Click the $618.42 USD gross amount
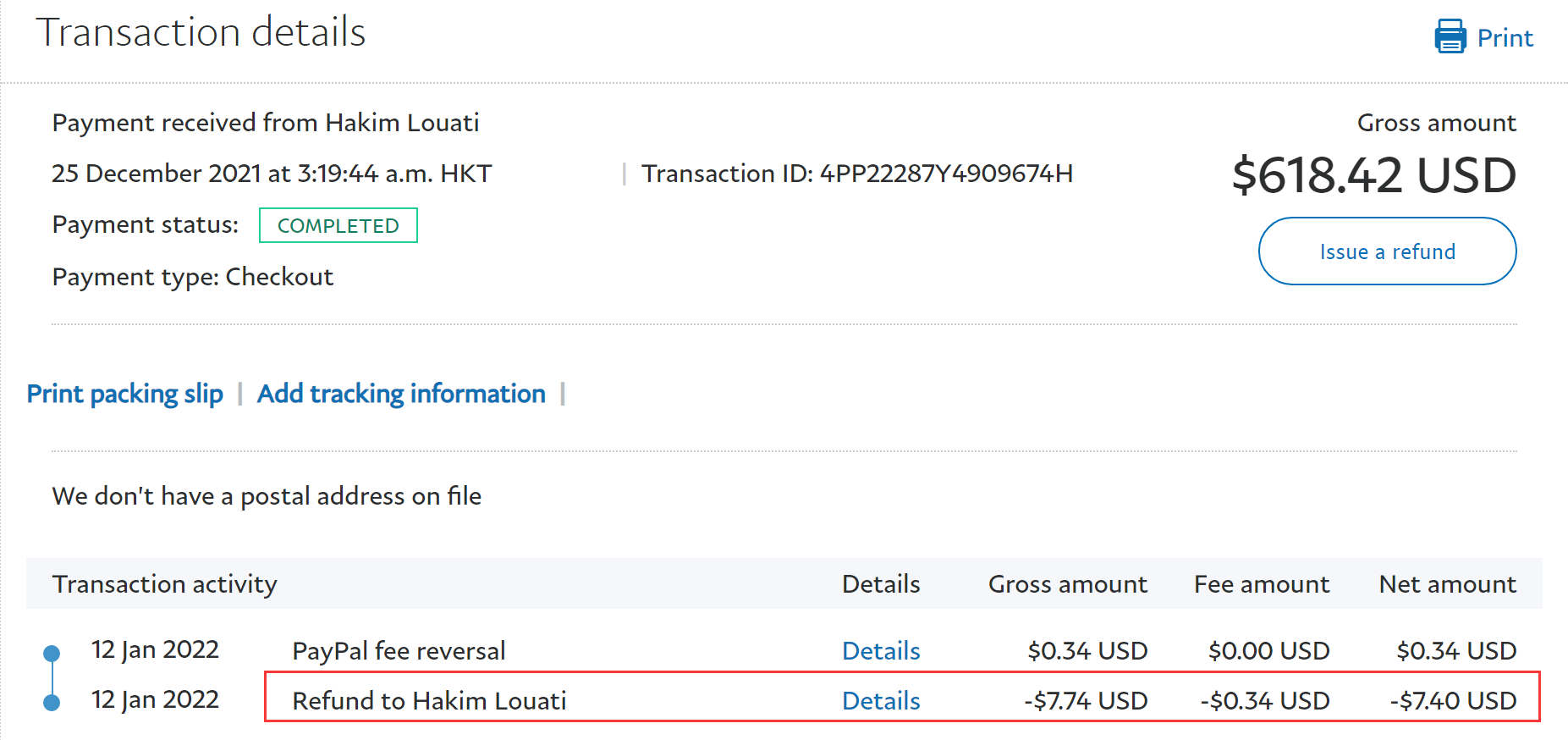The height and width of the screenshot is (740, 1568). [1373, 175]
